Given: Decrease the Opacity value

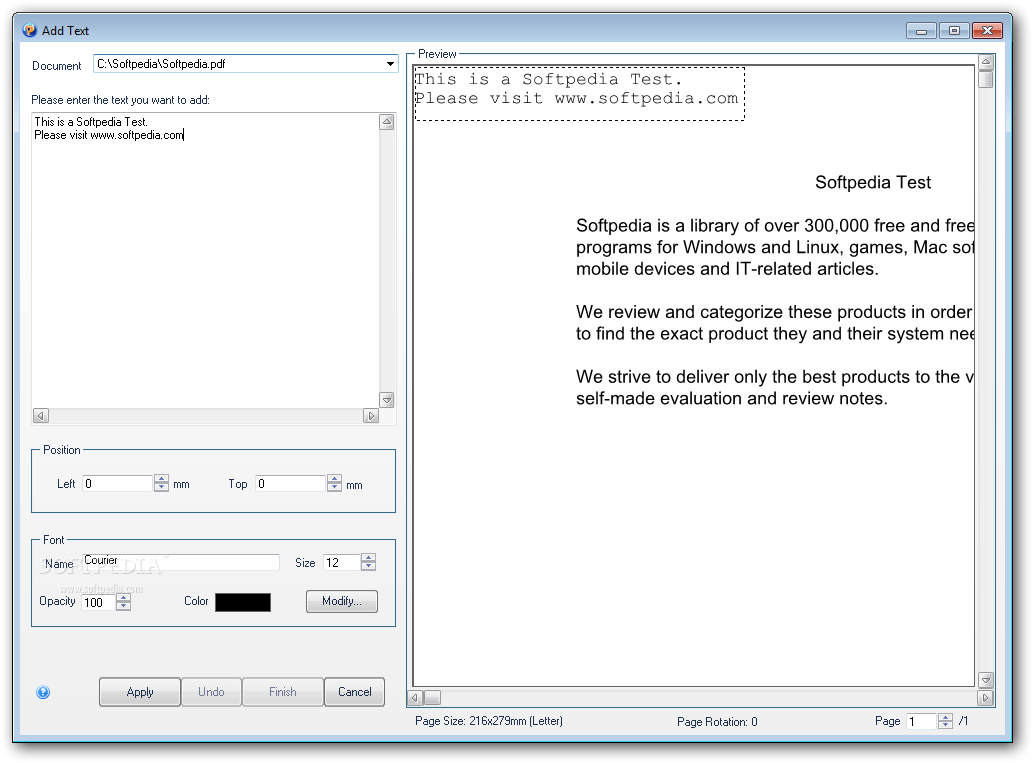Looking at the screenshot, I should click(123, 606).
